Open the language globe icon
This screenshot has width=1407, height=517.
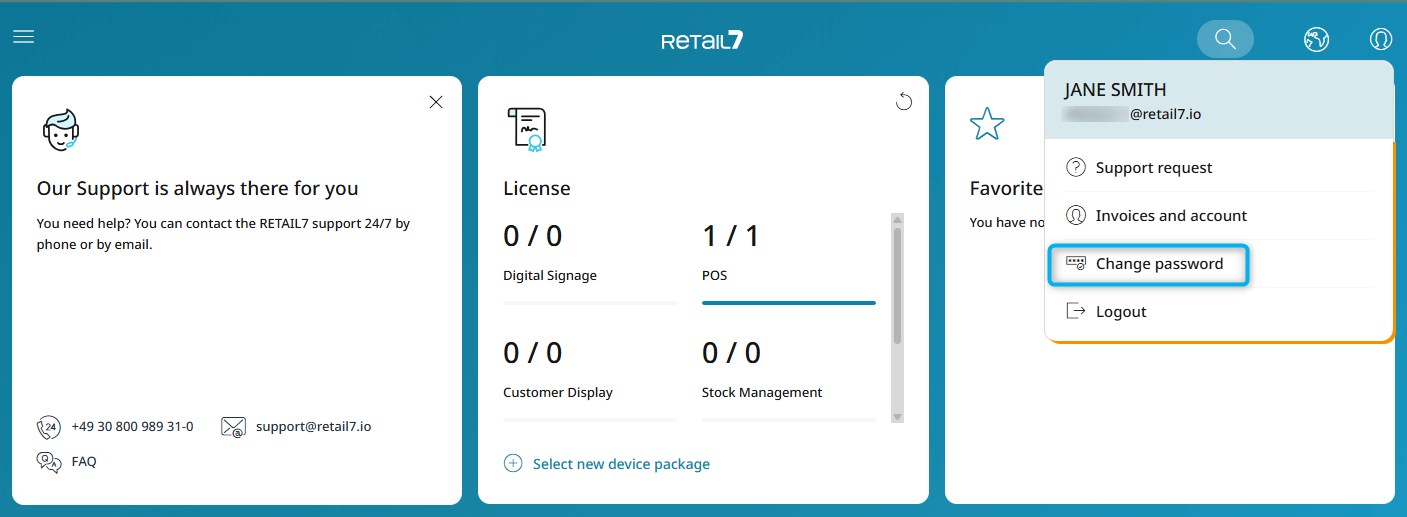click(1316, 40)
